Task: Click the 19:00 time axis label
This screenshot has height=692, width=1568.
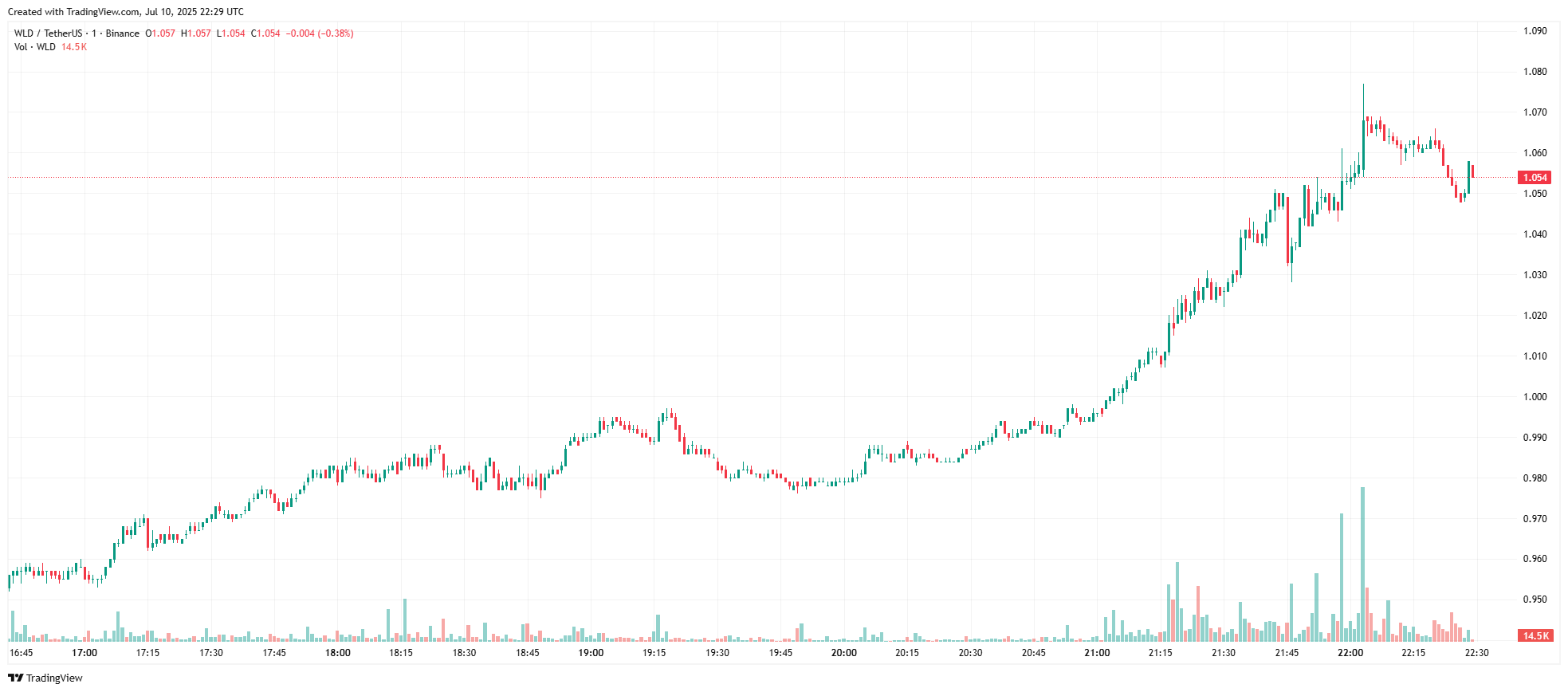Action: pyautogui.click(x=591, y=653)
